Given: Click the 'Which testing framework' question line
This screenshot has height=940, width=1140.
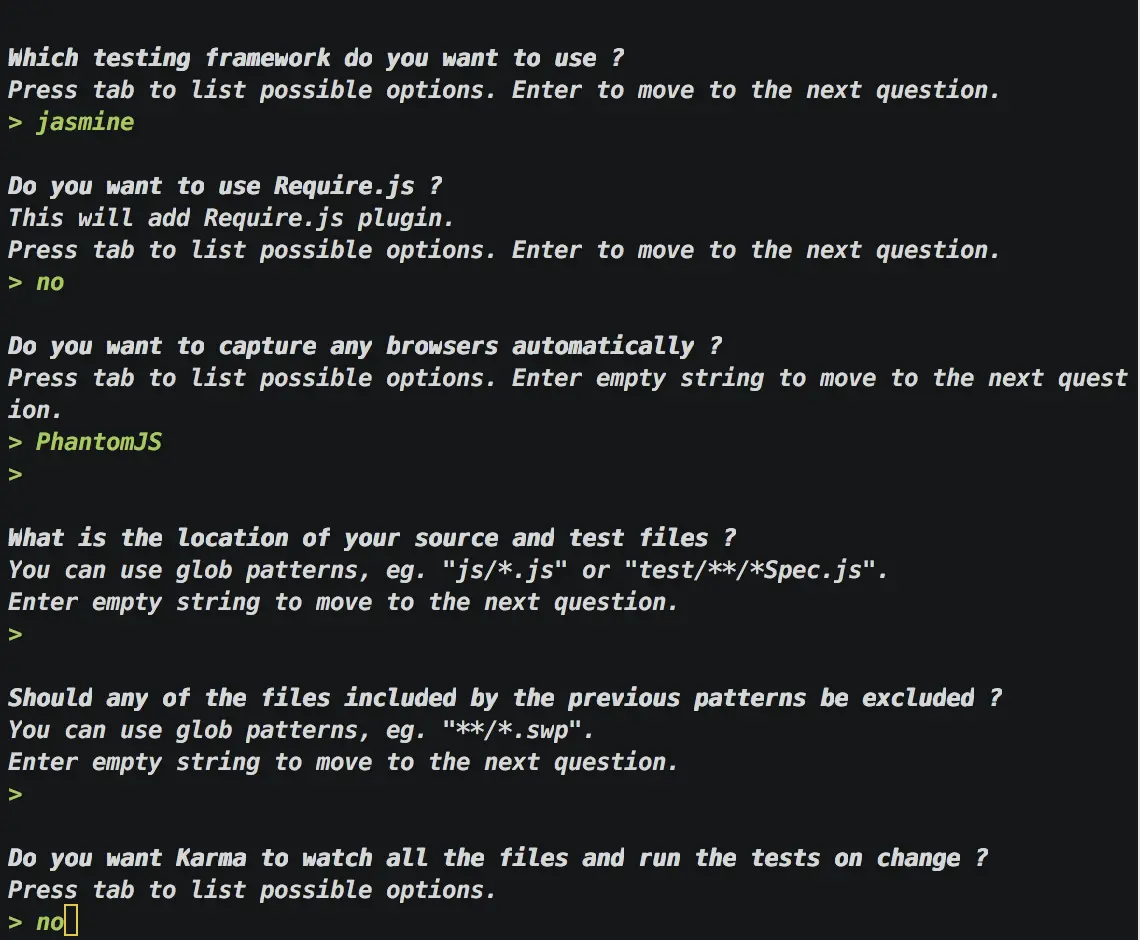Looking at the screenshot, I should 316,57.
